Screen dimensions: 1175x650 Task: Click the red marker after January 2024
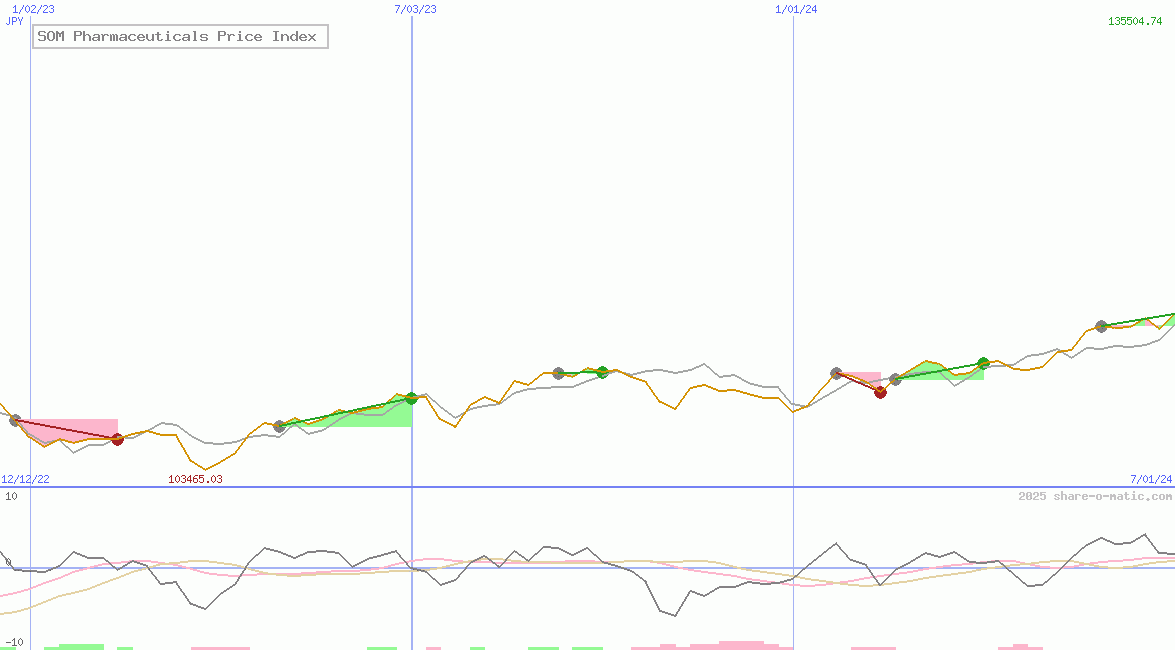(x=880, y=394)
